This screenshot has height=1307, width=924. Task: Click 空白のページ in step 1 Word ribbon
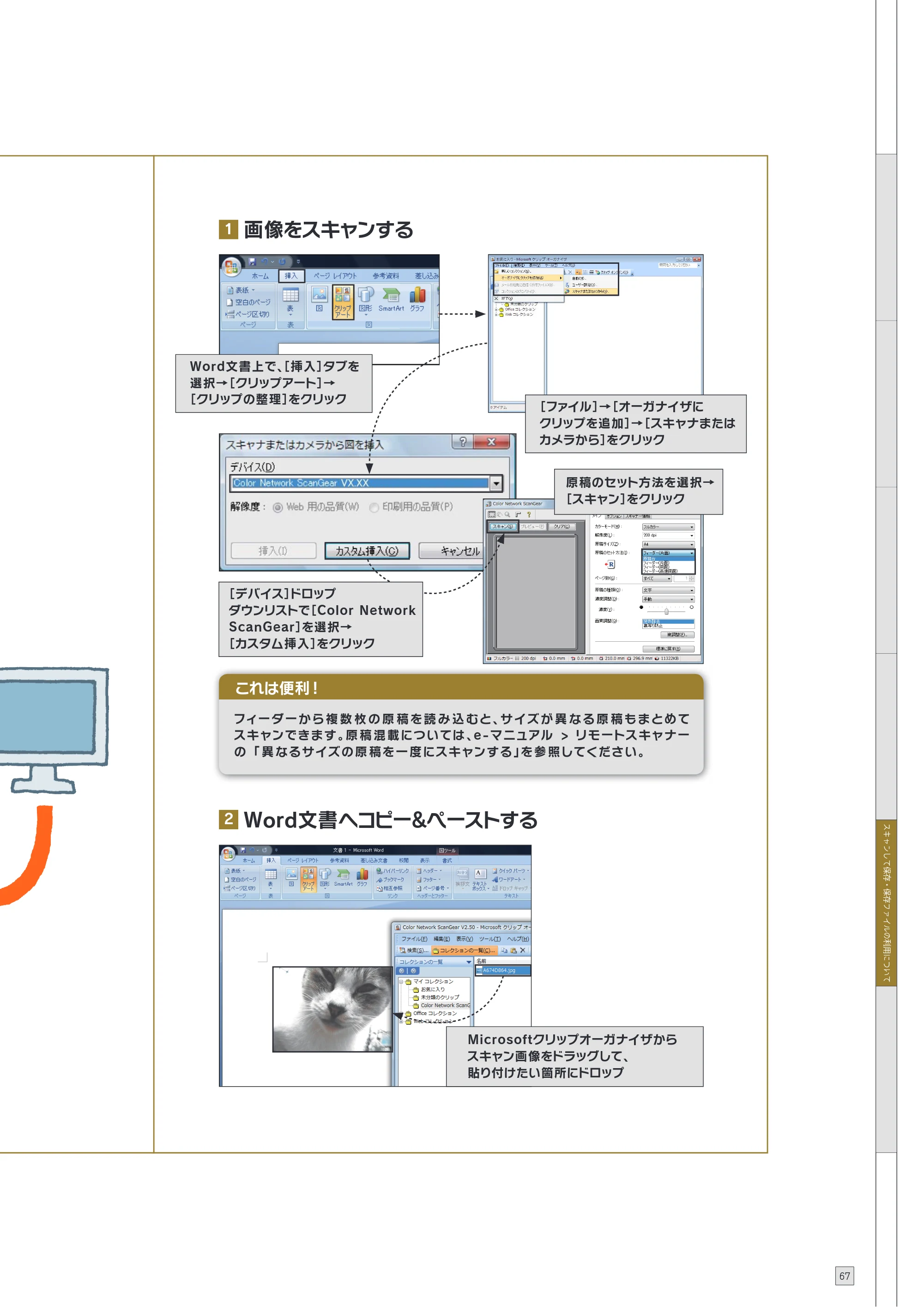pyautogui.click(x=248, y=302)
